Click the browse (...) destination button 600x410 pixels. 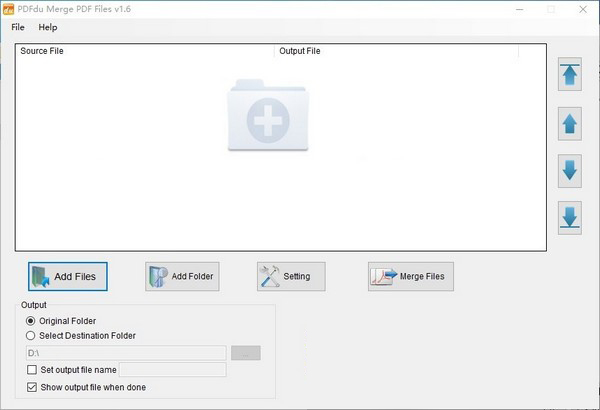click(x=246, y=353)
